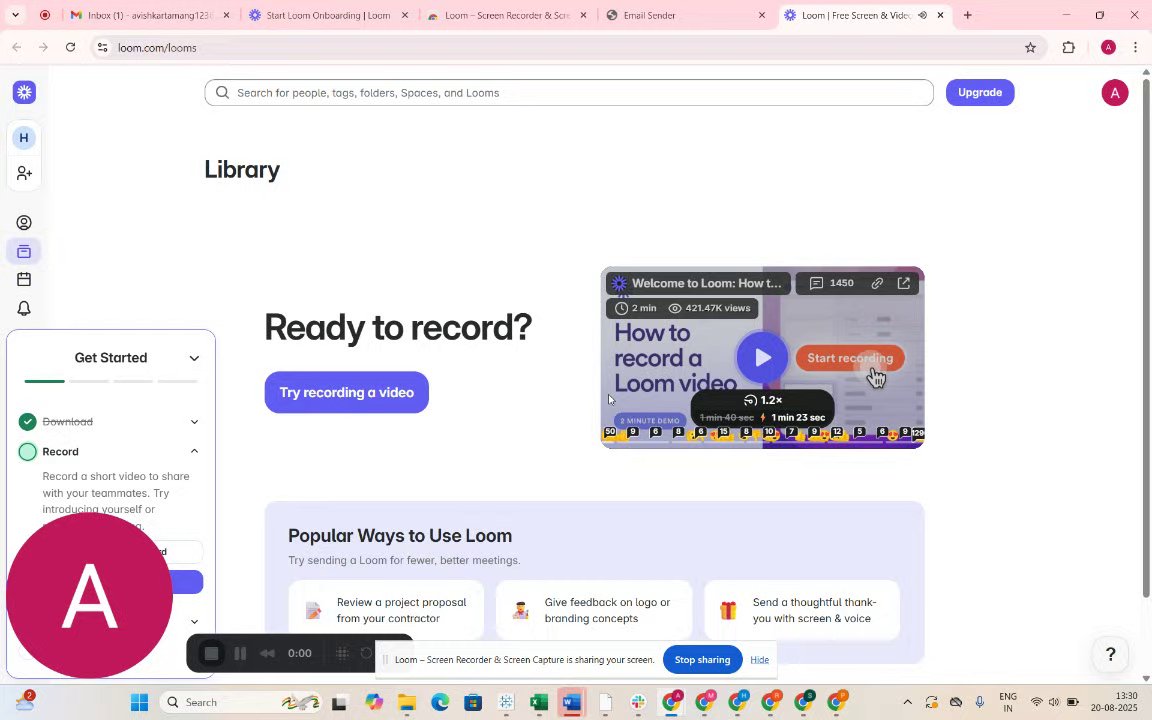Screen dimensions: 1152x720
Task: Click the microphone icon in system tray
Action: (979, 702)
